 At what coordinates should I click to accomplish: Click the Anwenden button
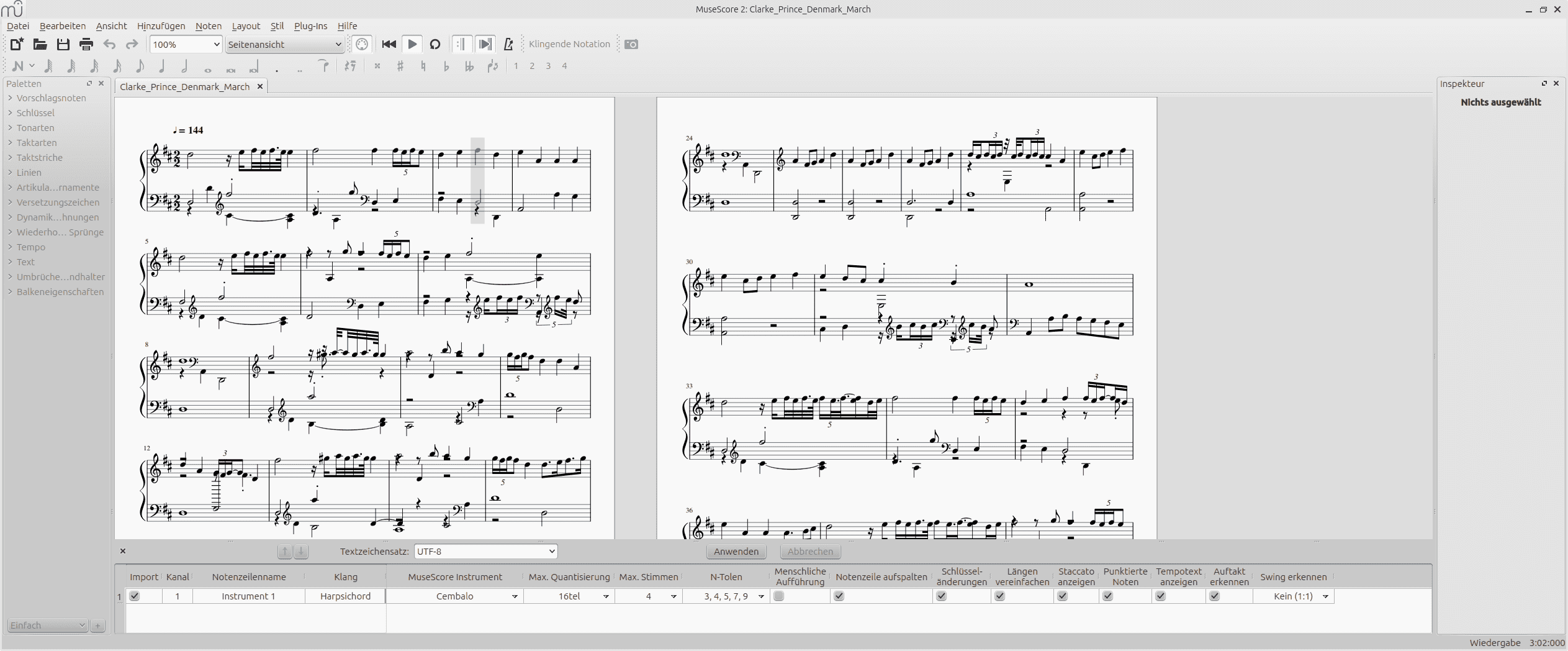click(736, 552)
